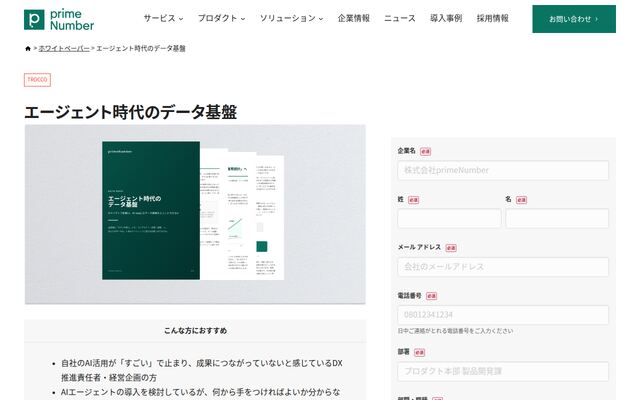
Task: Click the エージェント時代のデータ基盤 page heading
Action: click(131, 112)
